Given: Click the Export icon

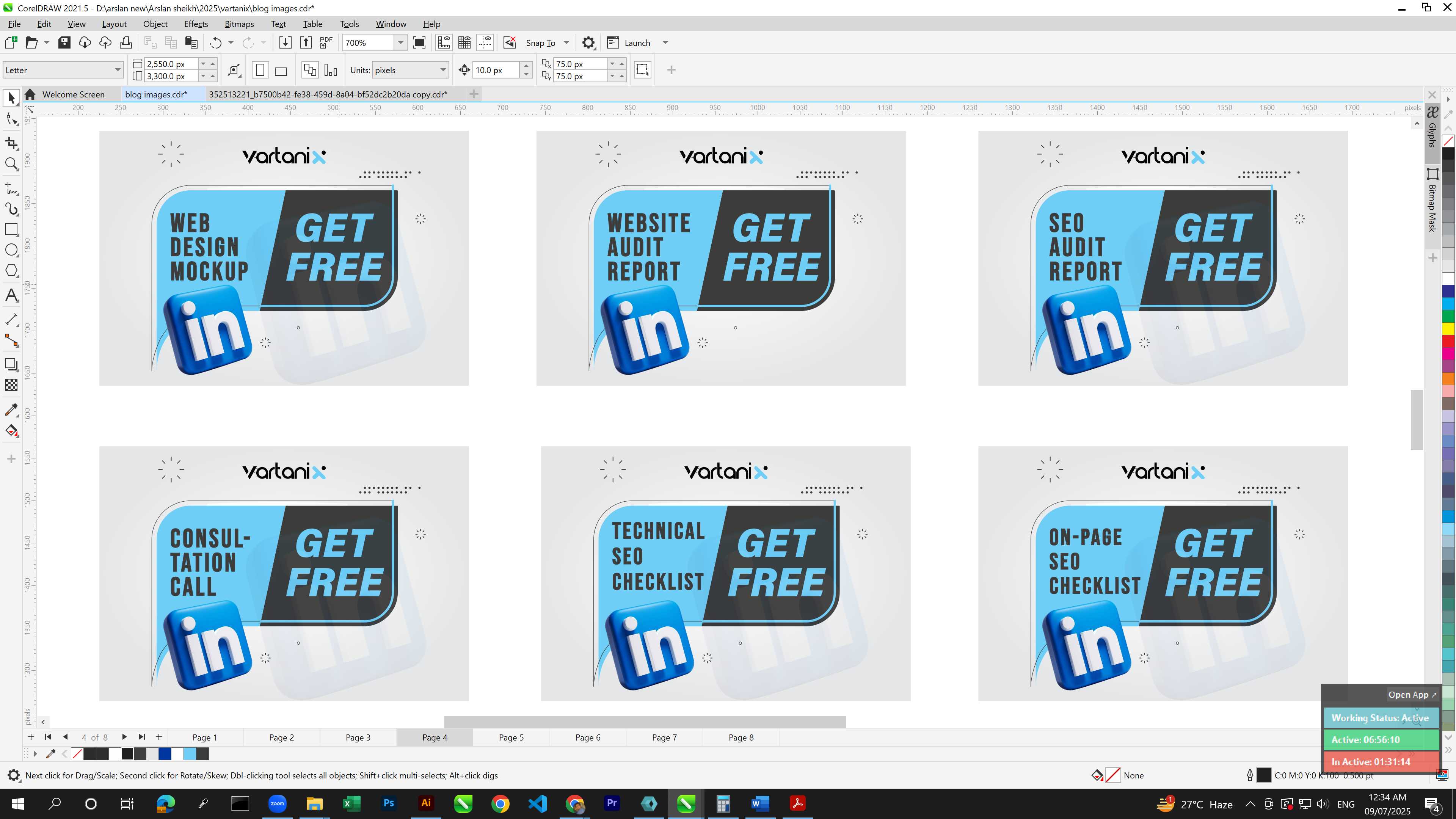Looking at the screenshot, I should 306,42.
